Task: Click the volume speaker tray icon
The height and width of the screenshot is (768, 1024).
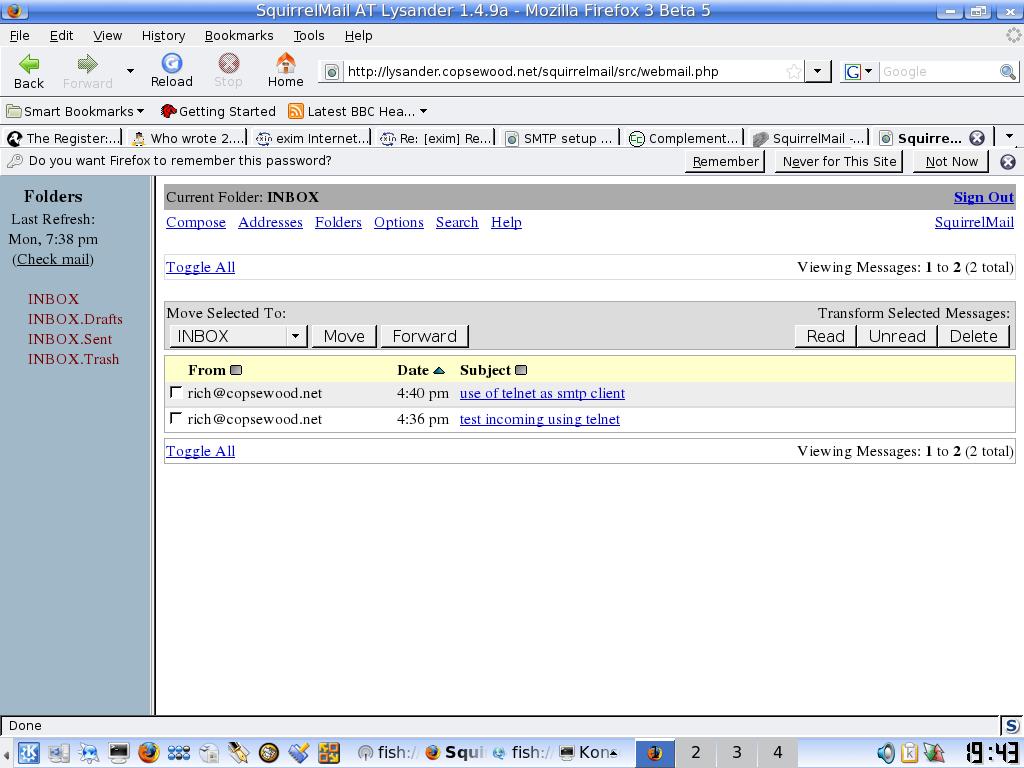Action: point(885,753)
